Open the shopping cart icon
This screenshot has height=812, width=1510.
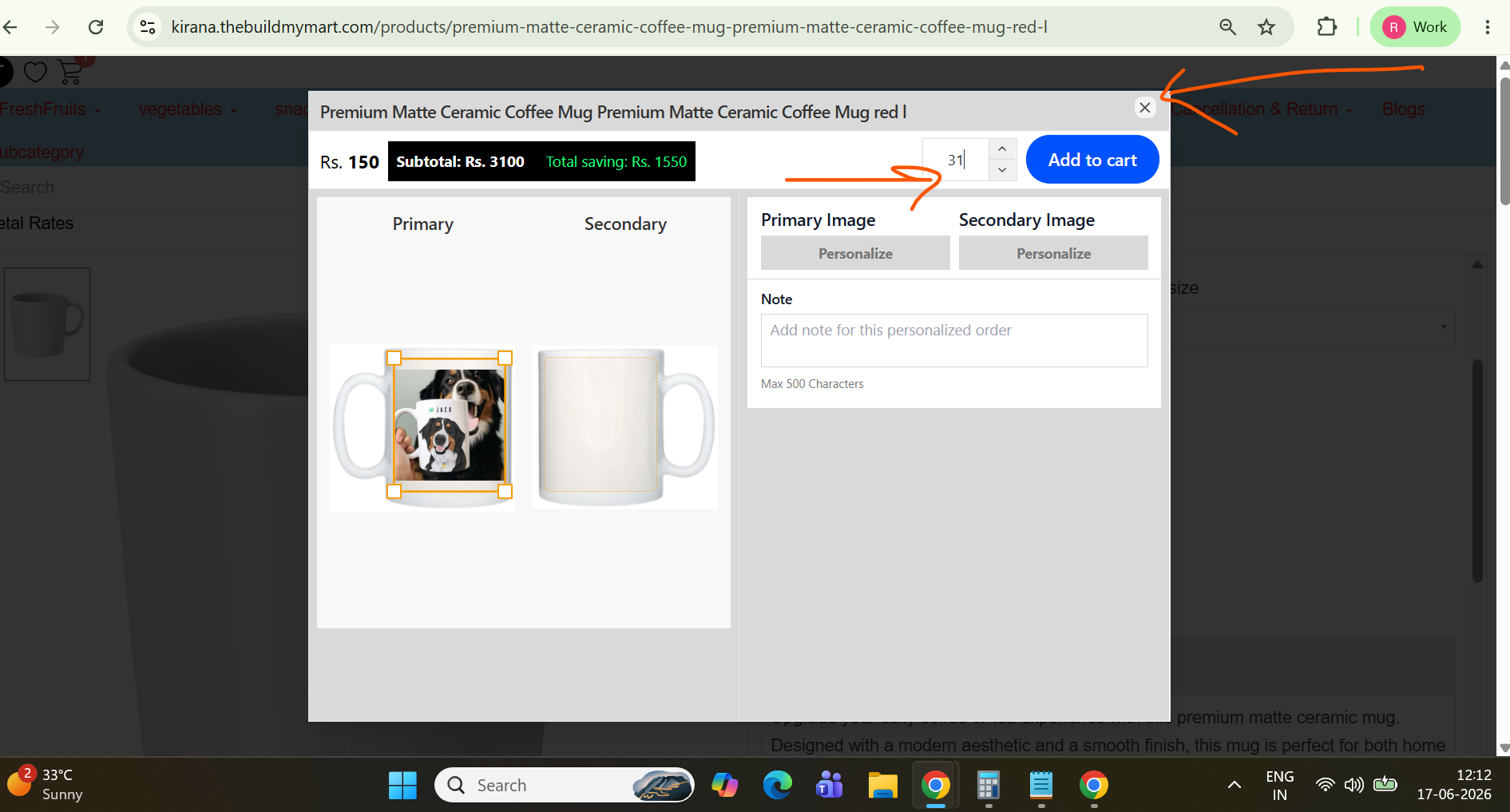[x=71, y=72]
